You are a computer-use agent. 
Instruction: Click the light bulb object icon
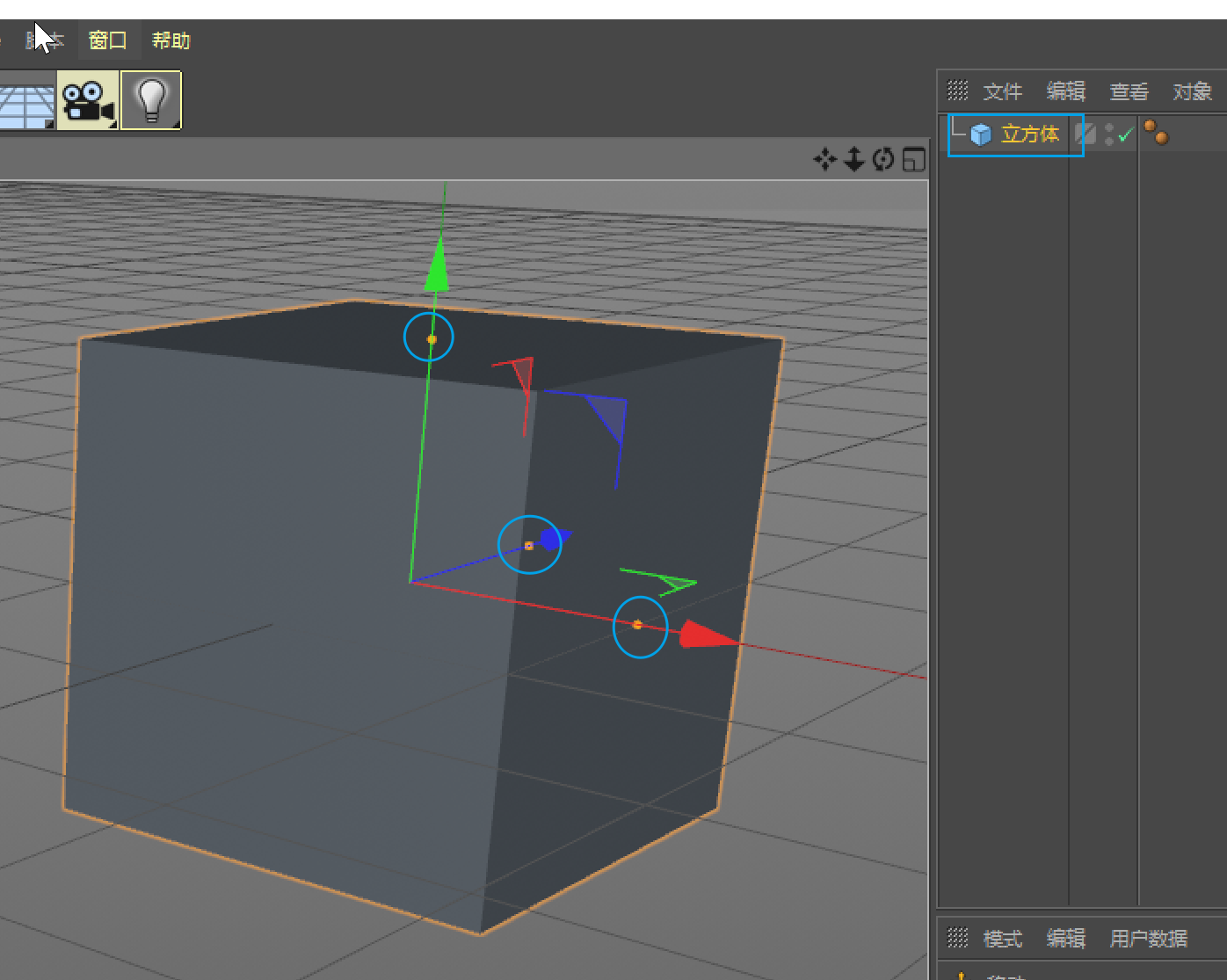coord(151,101)
